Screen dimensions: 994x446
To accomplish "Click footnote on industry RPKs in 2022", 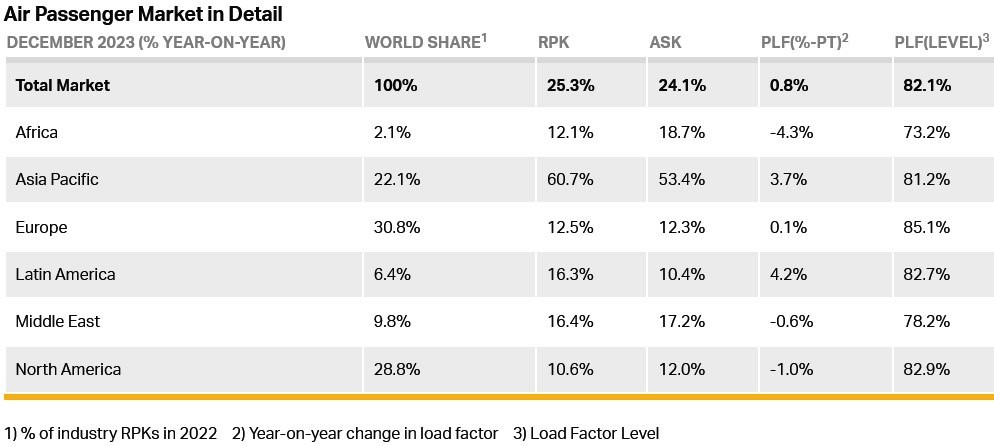I will (111, 434).
